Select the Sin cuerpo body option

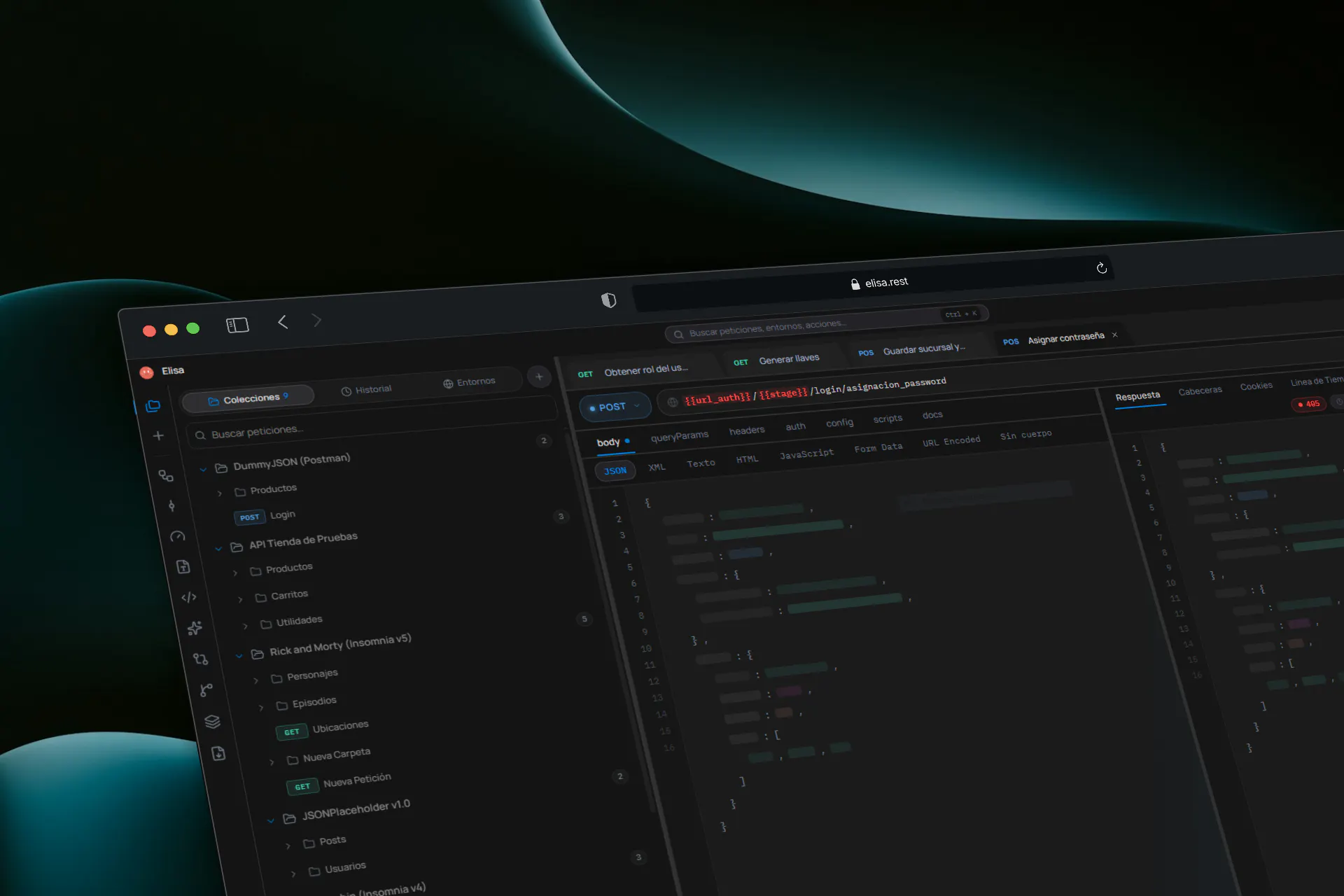click(1025, 435)
